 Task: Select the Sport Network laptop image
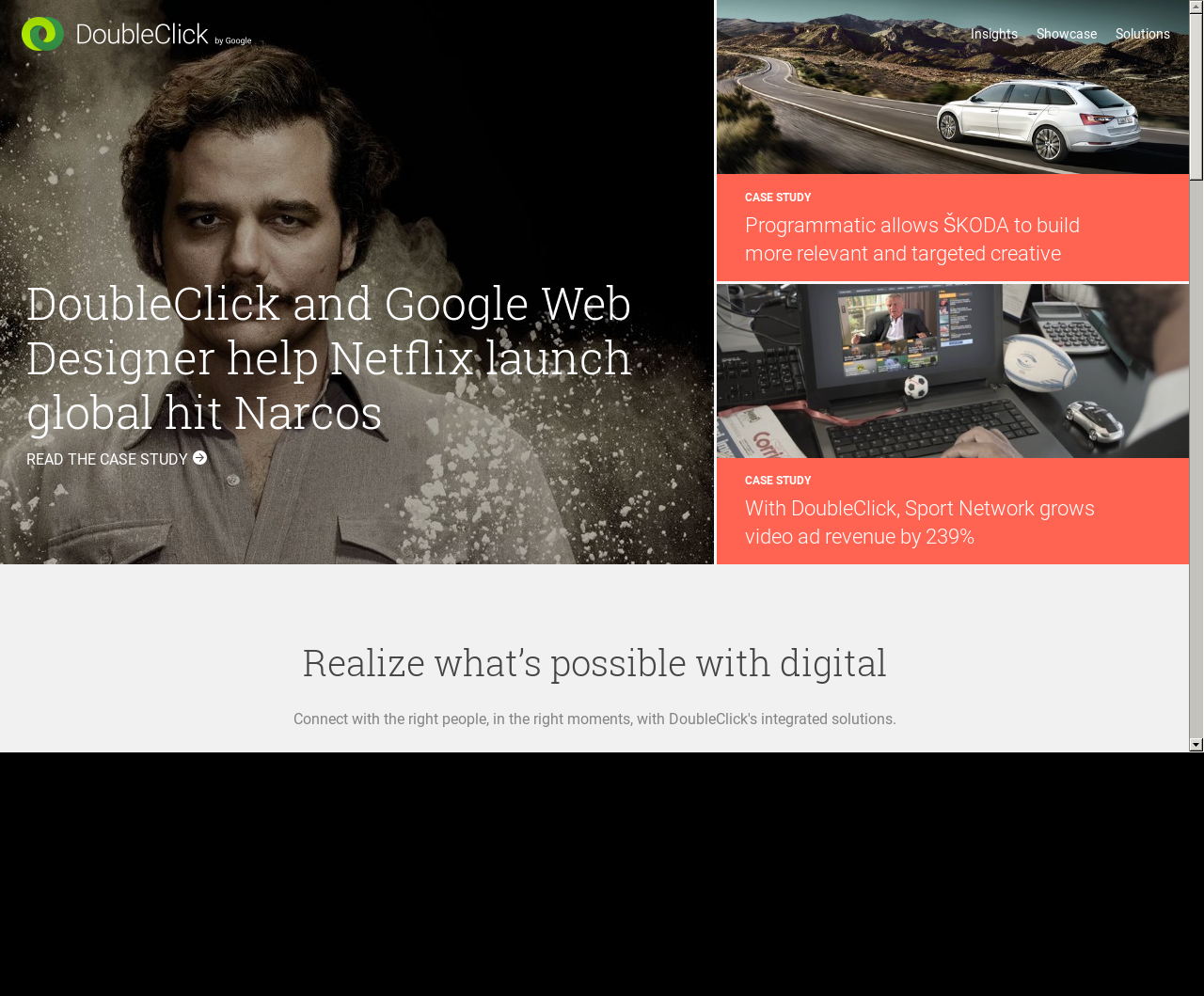tap(952, 371)
